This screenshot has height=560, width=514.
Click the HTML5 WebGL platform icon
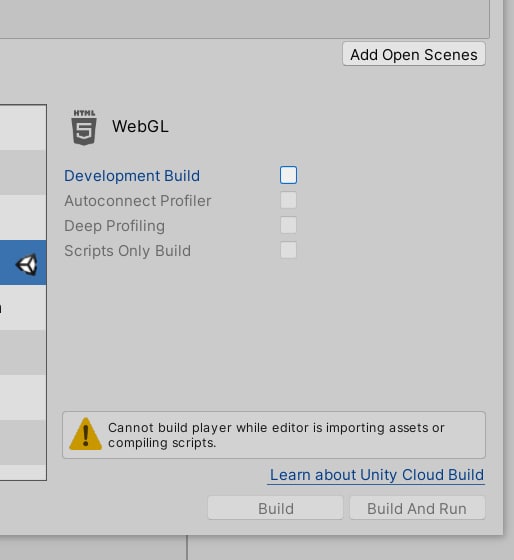pos(84,127)
